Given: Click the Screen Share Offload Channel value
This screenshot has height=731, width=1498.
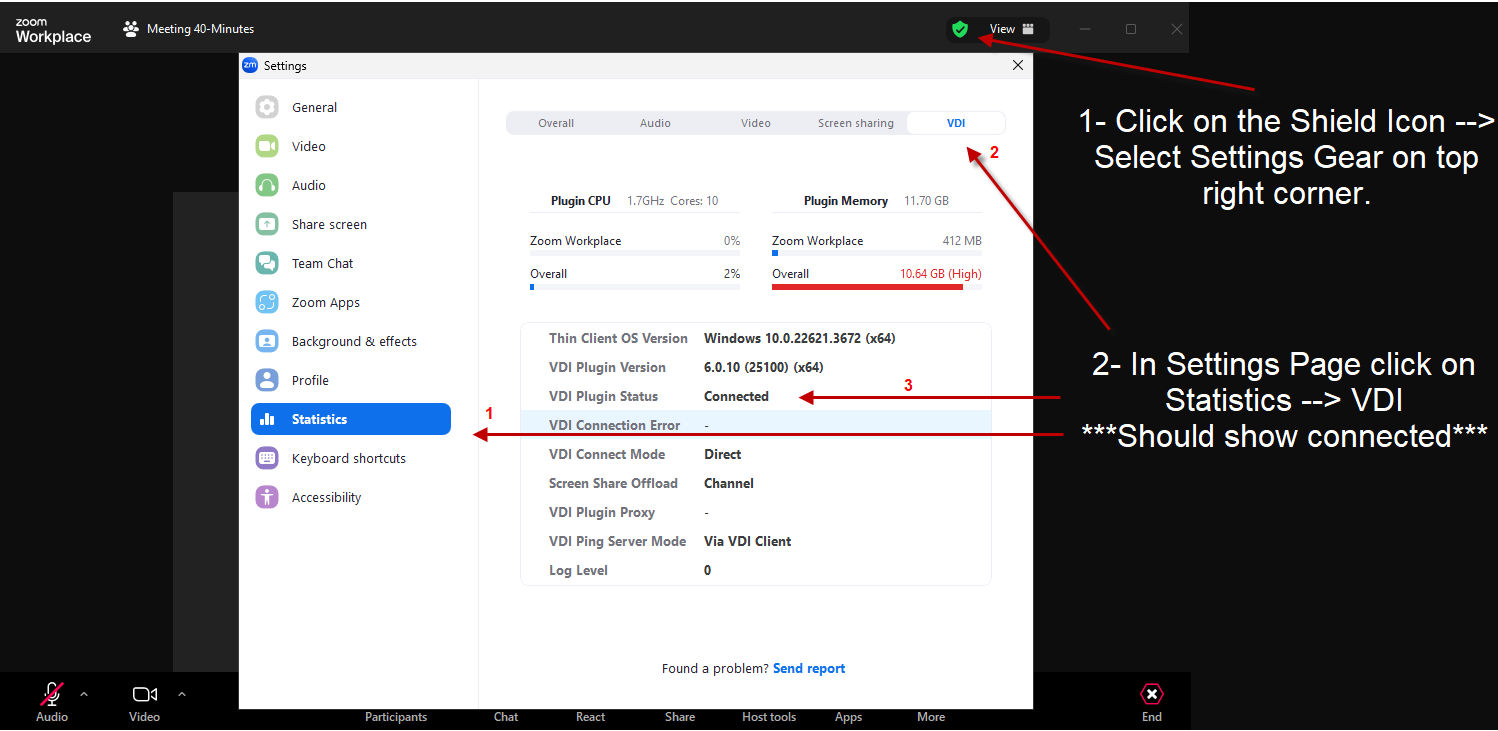Looking at the screenshot, I should click(x=729, y=483).
